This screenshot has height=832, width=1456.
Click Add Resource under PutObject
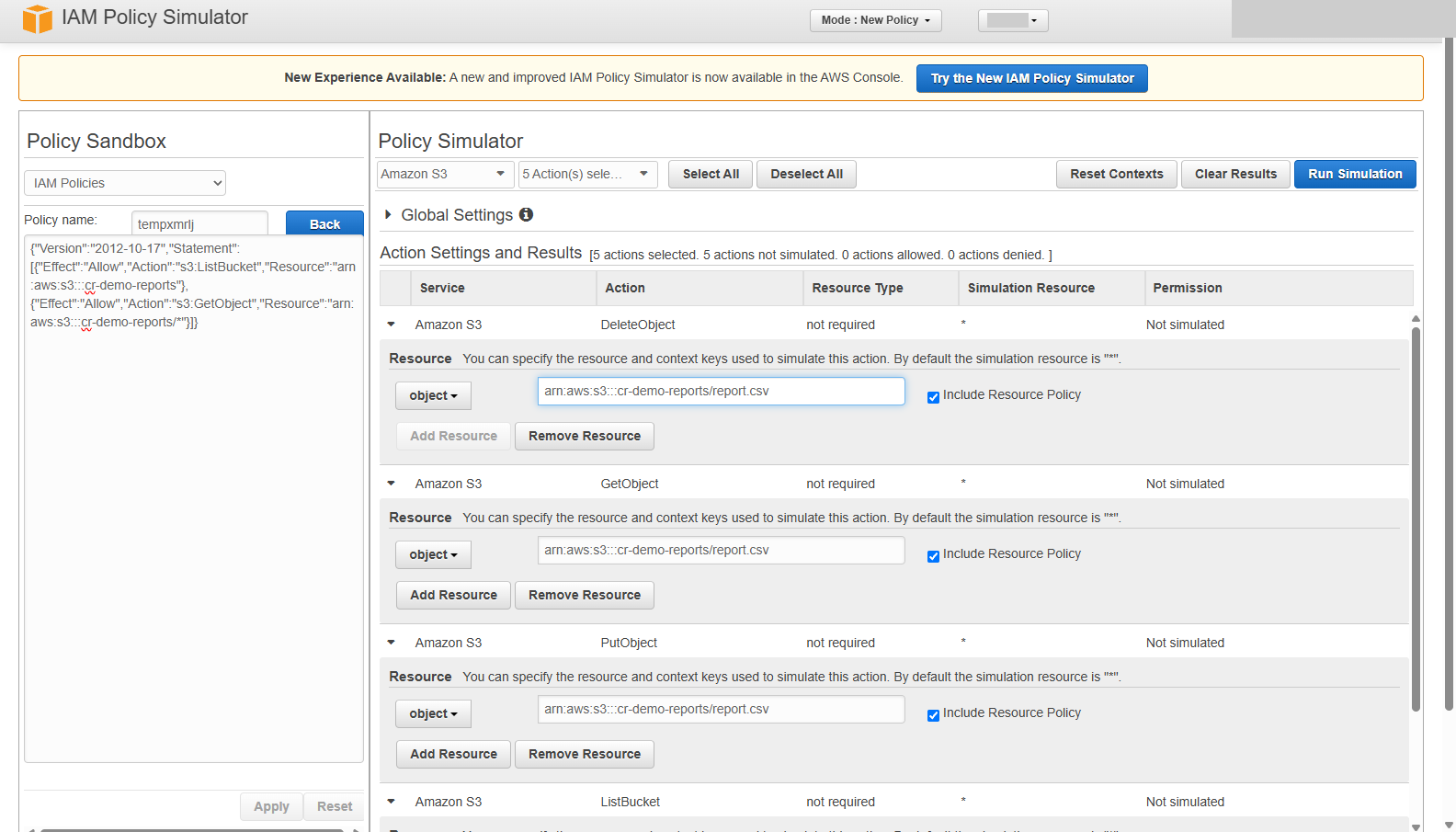(x=454, y=754)
